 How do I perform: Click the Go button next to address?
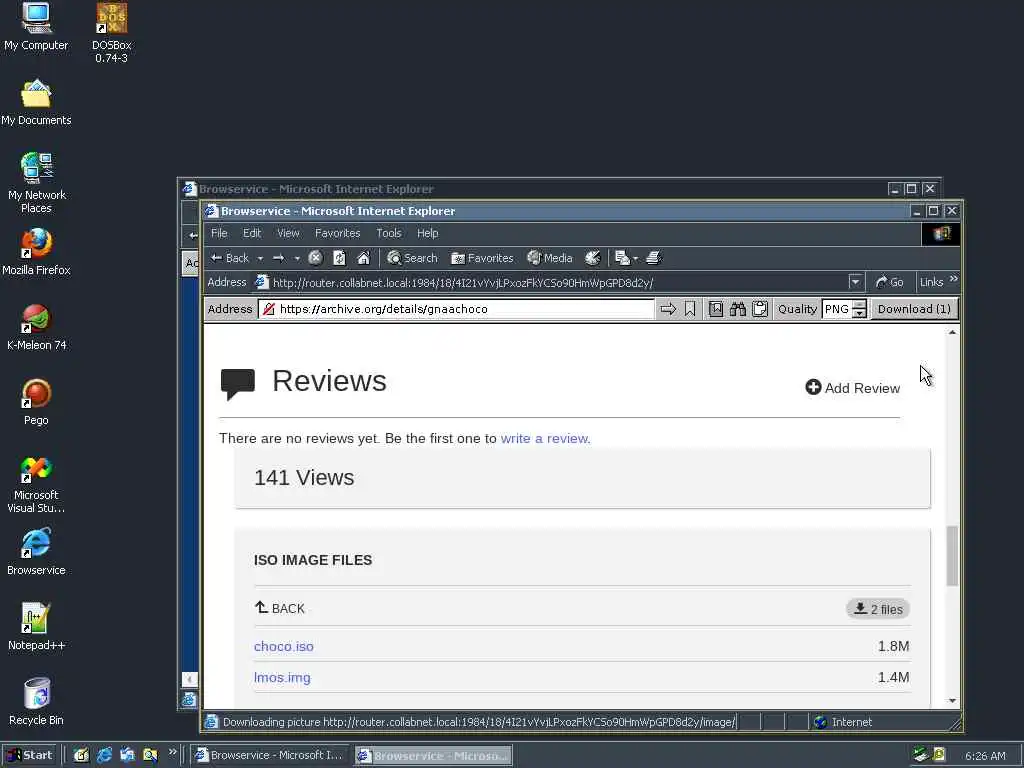(889, 282)
